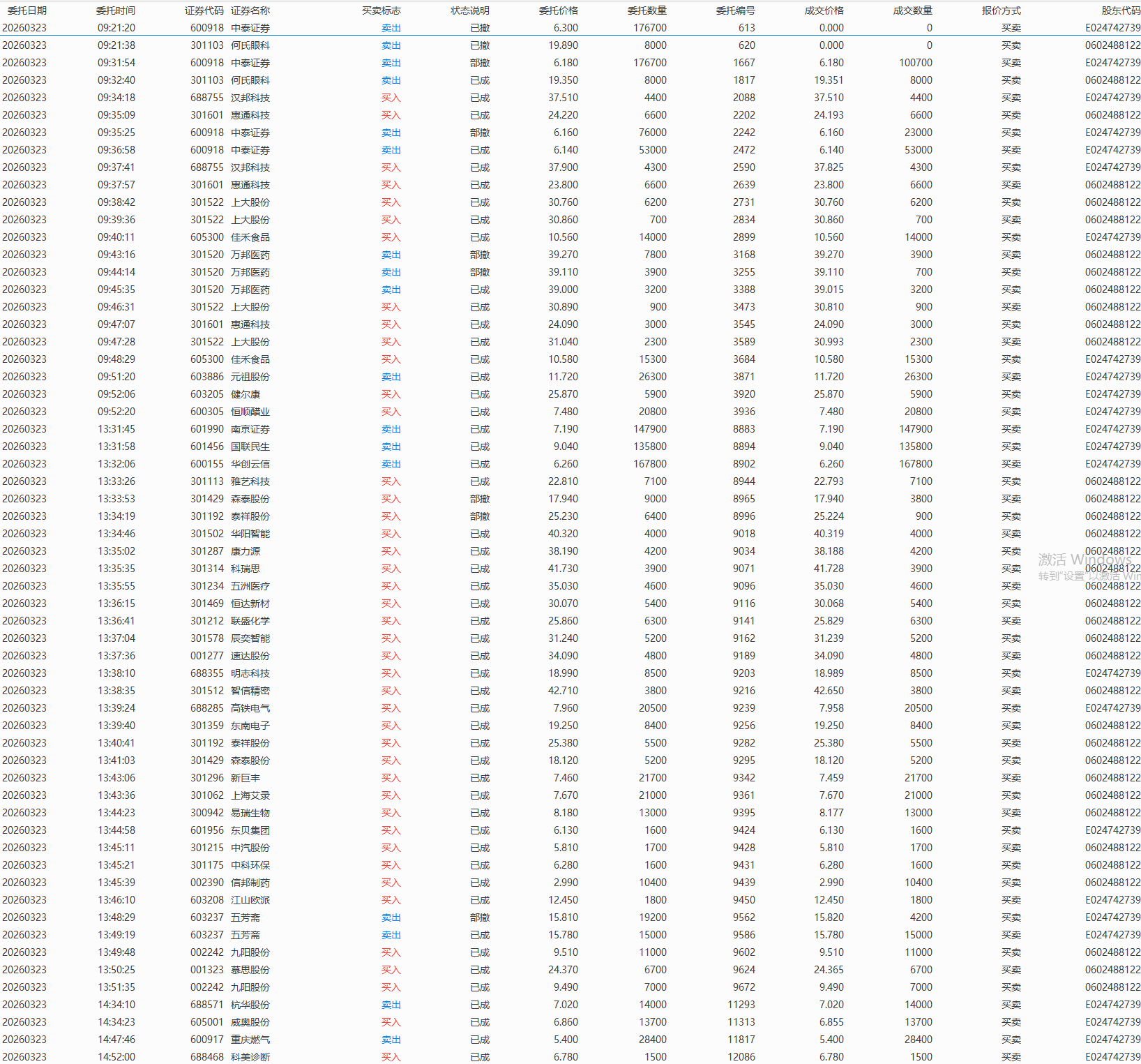Screen dimensions: 1141x1064
Task: Click the 报价方式 column header
Action: click(1002, 10)
